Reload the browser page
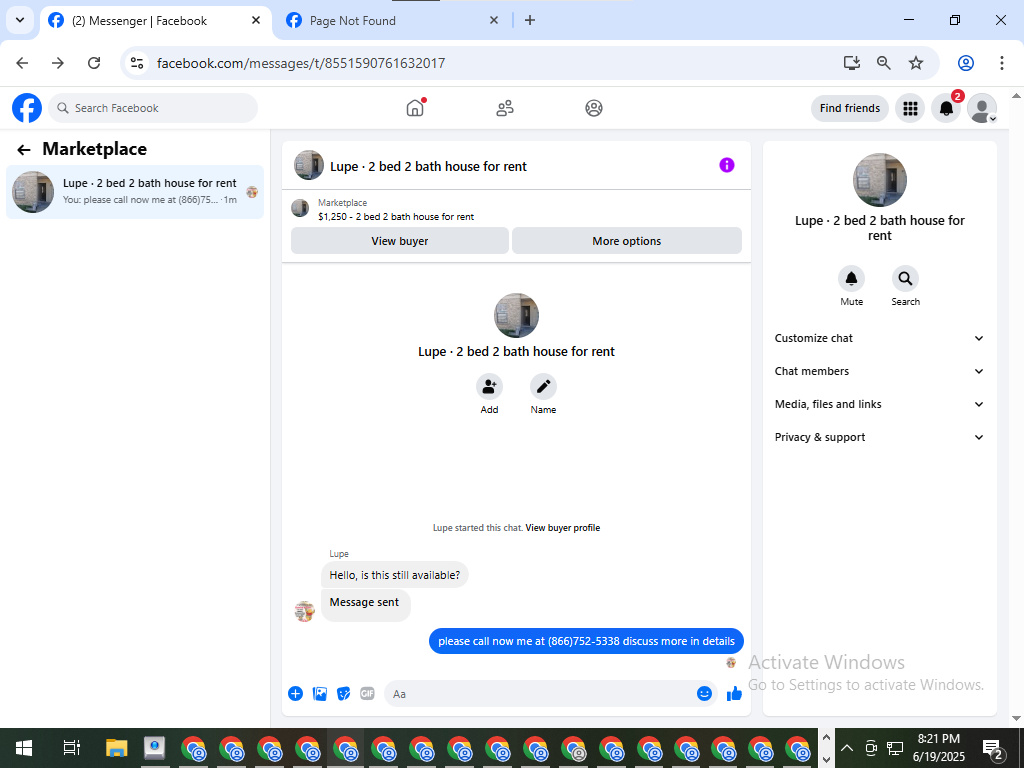Screen dimensions: 1024x768 (x=94, y=63)
